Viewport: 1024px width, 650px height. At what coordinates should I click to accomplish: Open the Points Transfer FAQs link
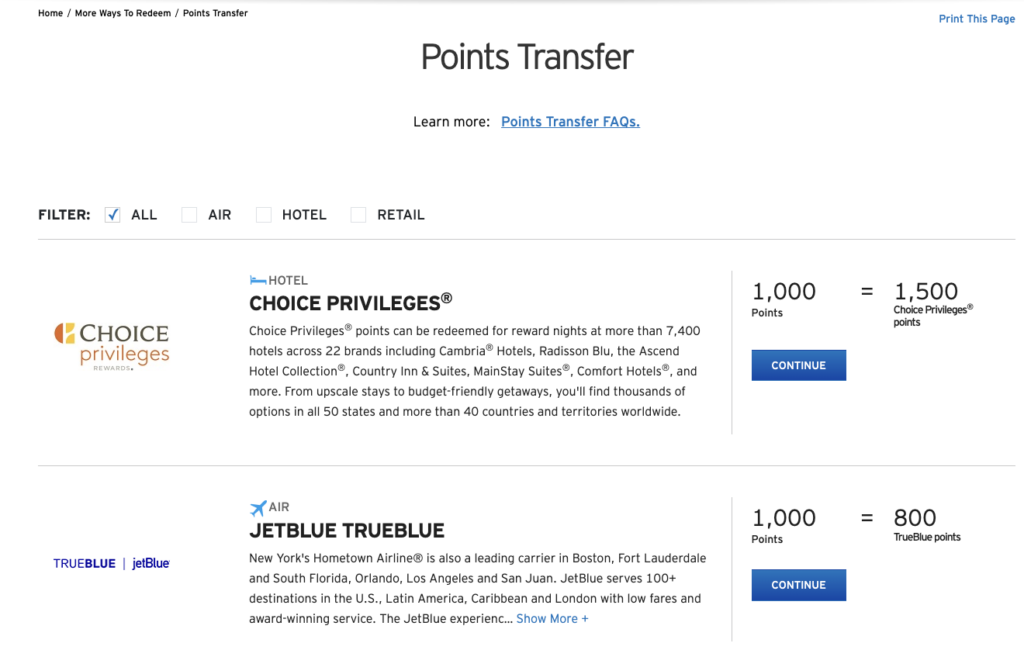pos(570,122)
